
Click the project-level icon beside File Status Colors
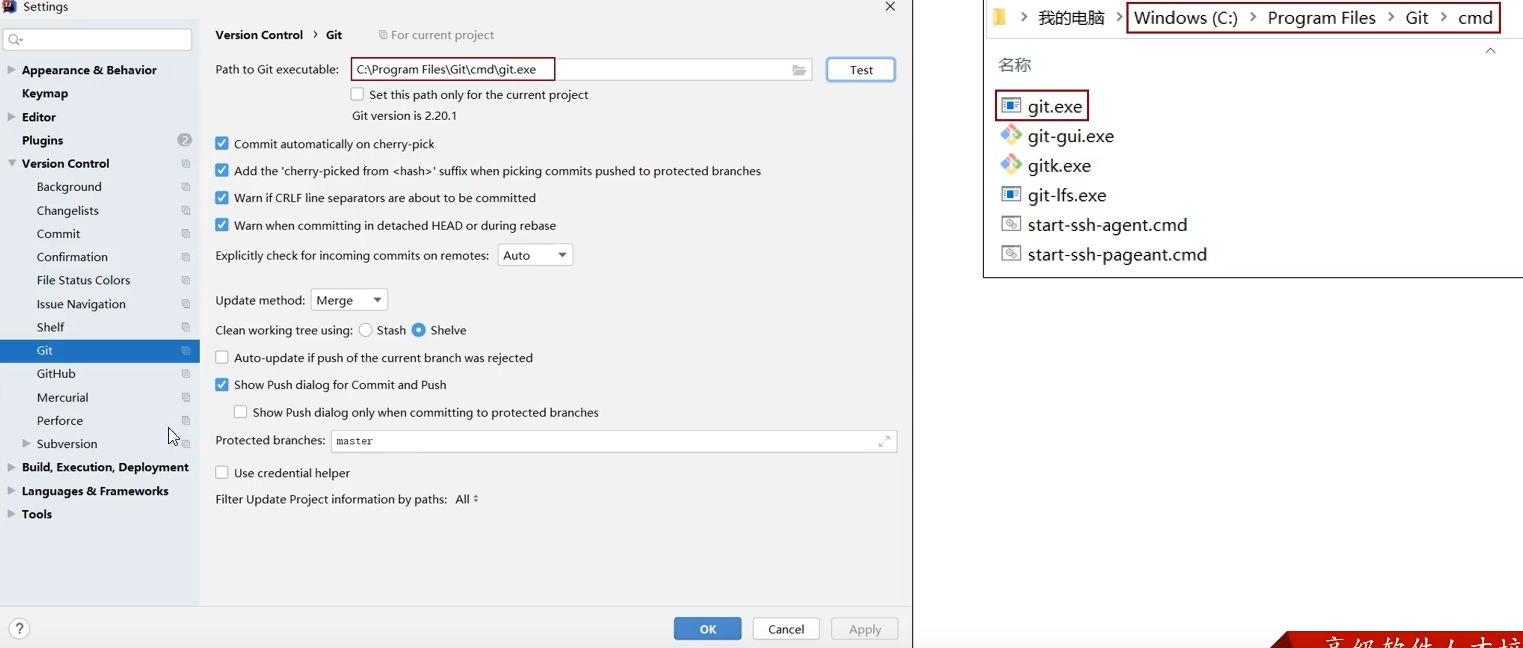point(186,281)
